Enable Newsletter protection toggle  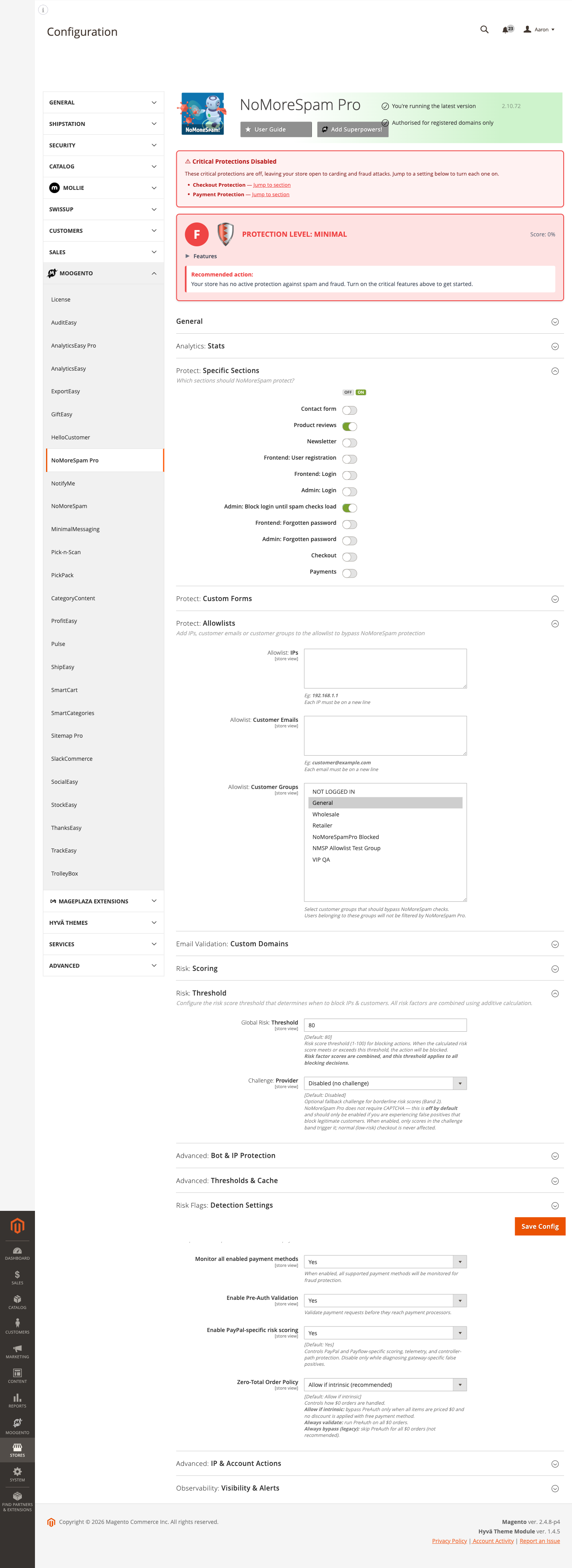click(x=349, y=443)
